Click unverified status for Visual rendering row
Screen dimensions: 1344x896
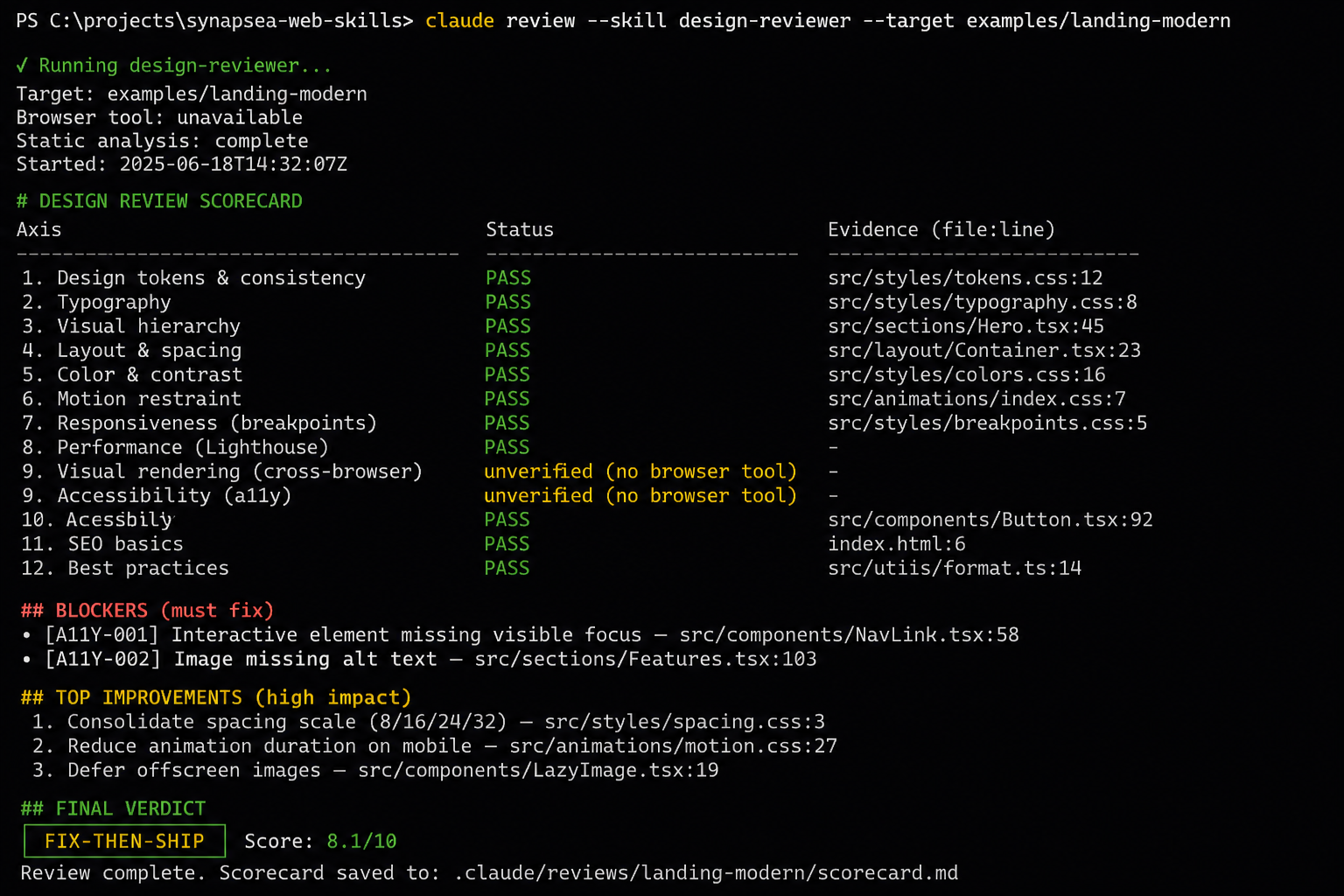640,472
